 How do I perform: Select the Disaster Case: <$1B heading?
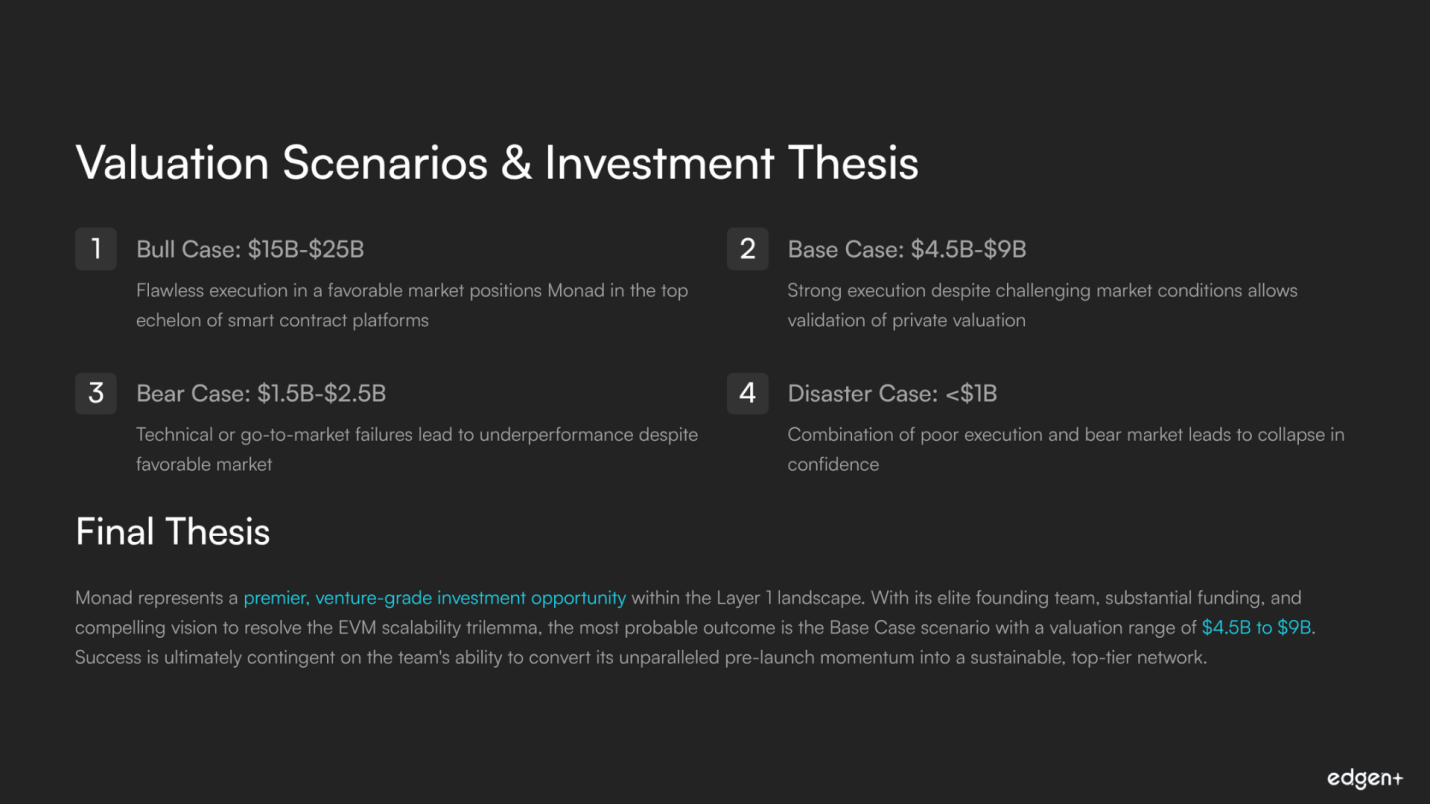[x=892, y=393]
